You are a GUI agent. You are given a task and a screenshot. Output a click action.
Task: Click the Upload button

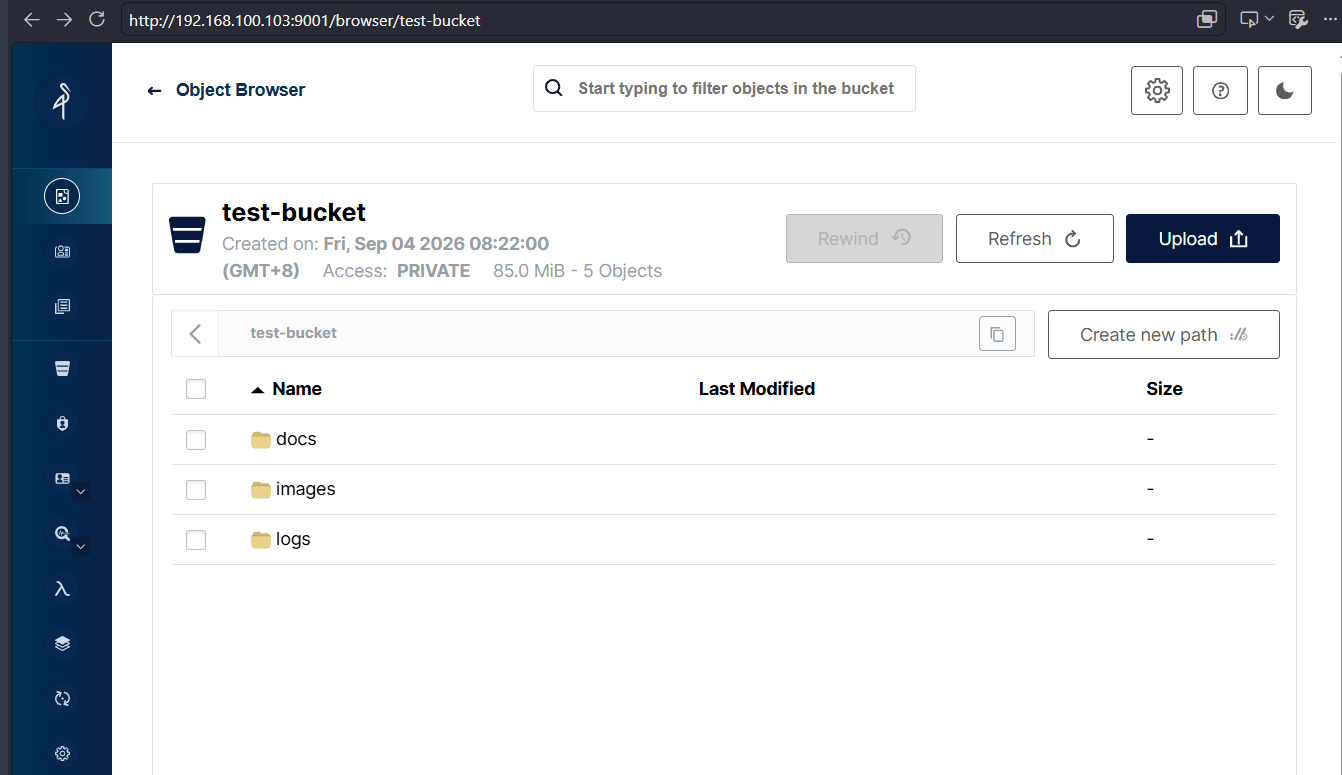point(1203,238)
